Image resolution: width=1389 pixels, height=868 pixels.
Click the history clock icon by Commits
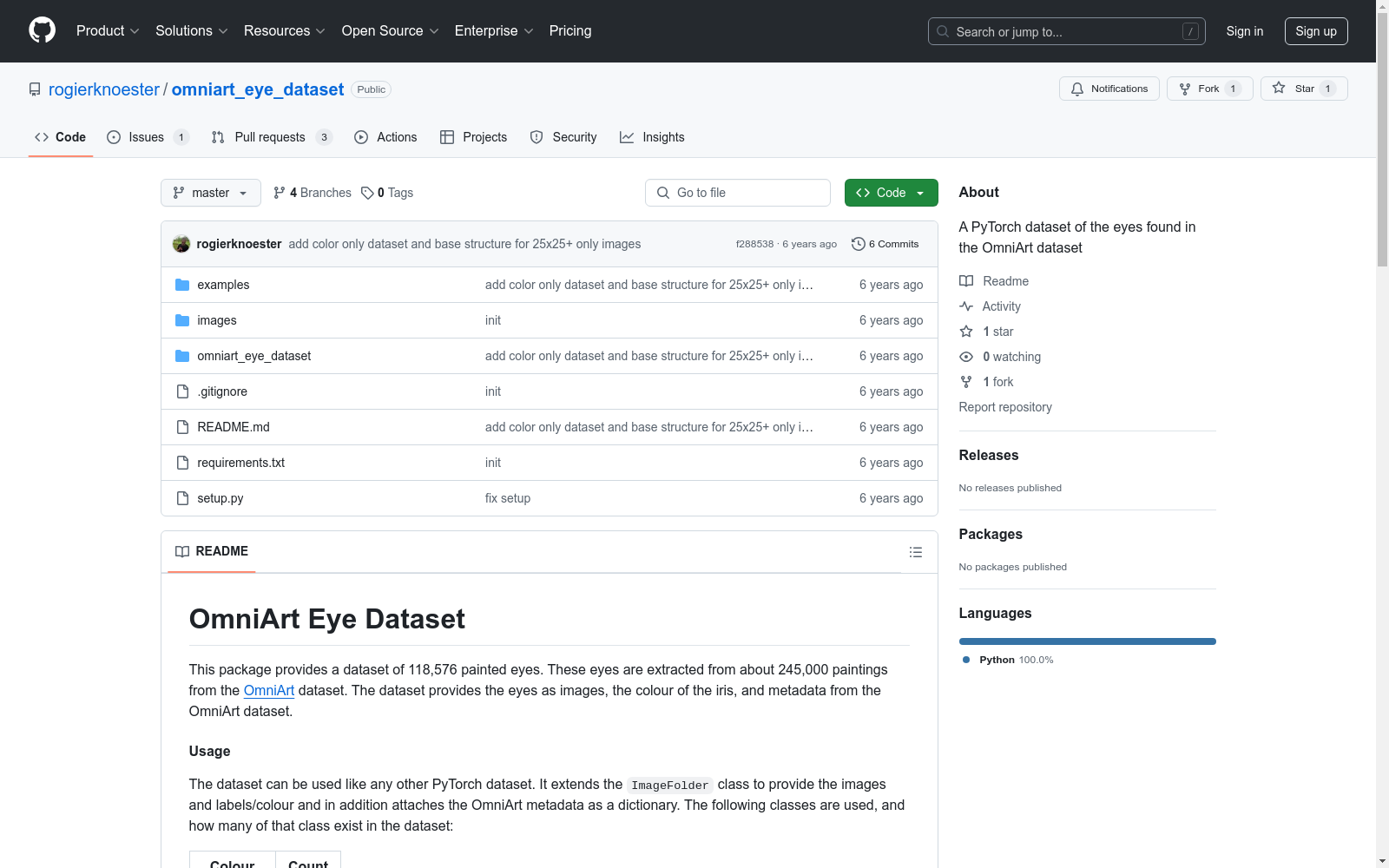pos(859,244)
